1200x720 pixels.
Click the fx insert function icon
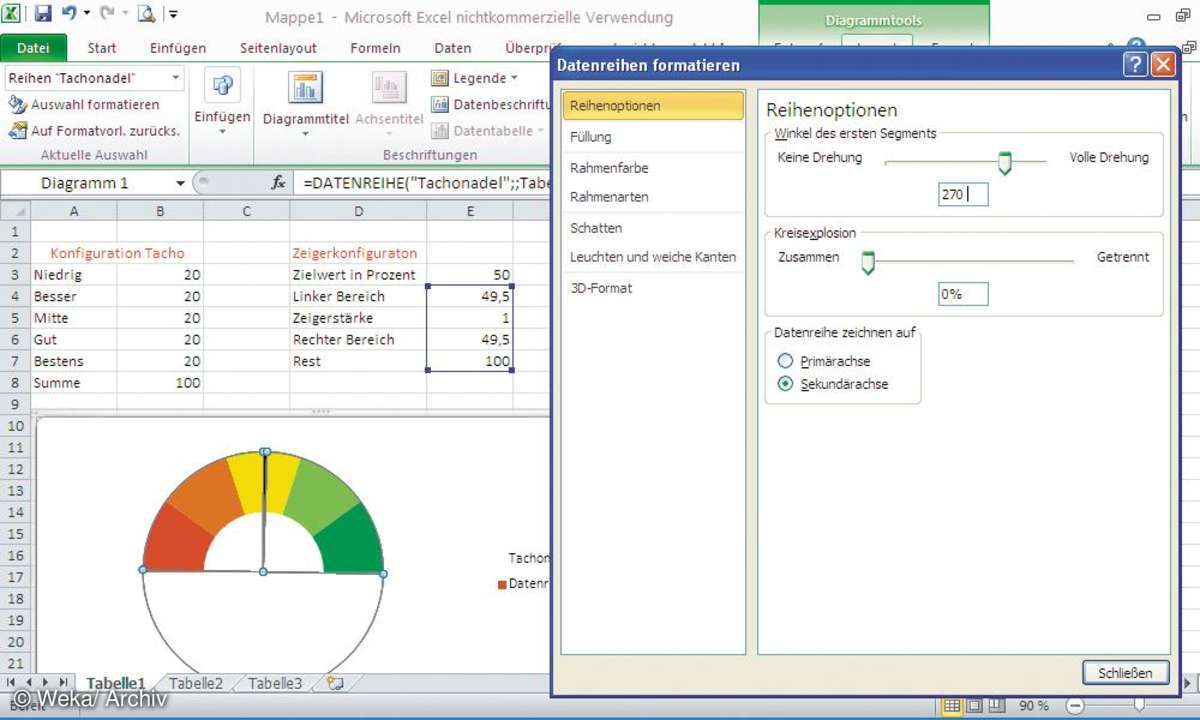coord(279,183)
